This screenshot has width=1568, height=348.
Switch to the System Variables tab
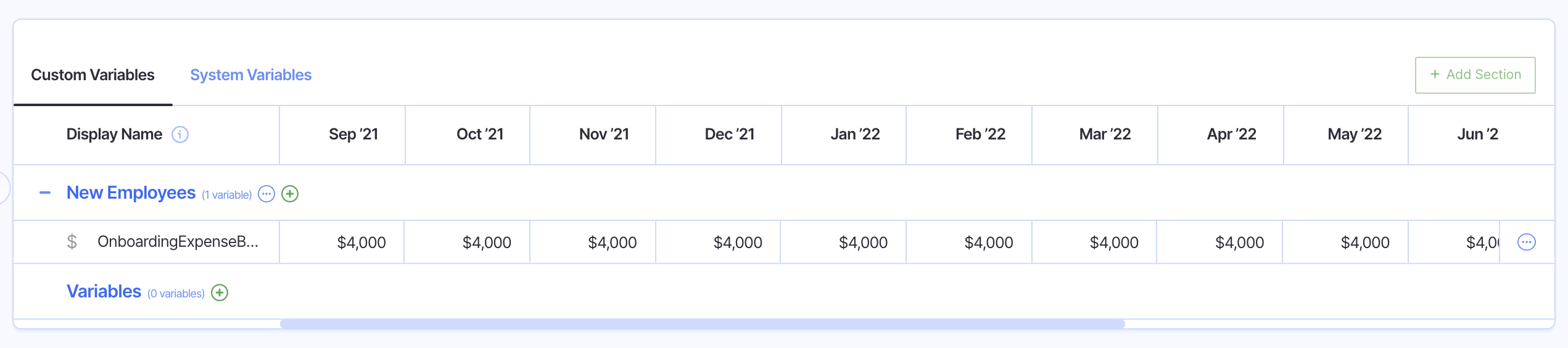coord(250,75)
